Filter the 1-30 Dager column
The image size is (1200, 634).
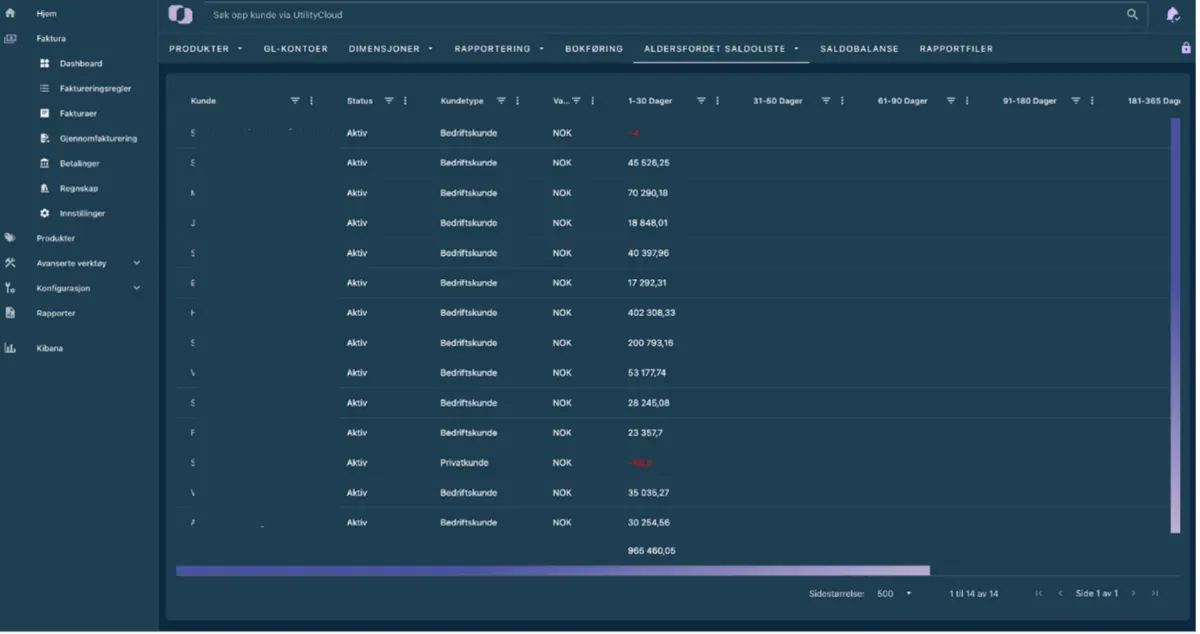[x=701, y=101]
